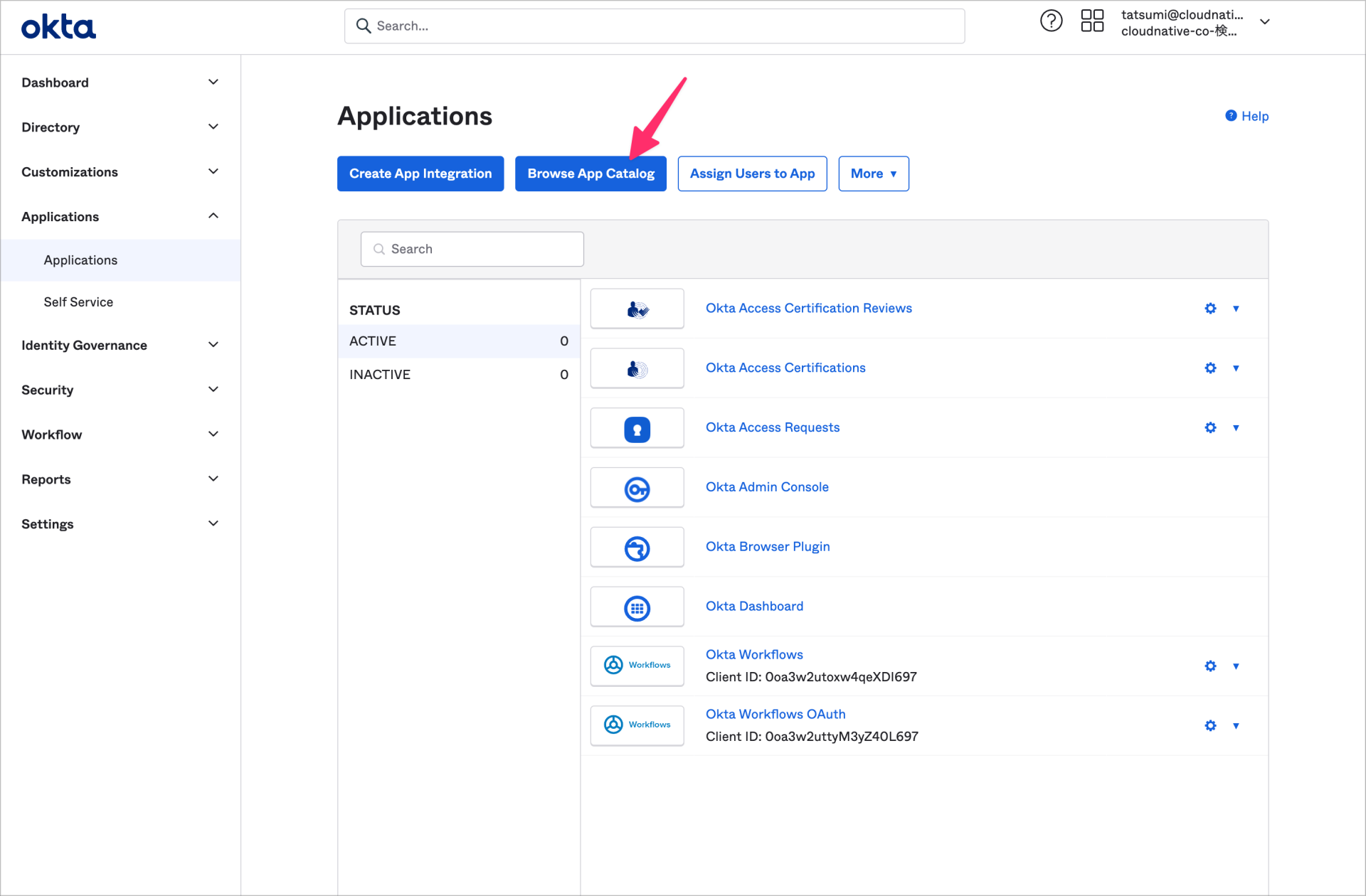Screen dimensions: 1366x896
Task: Select Self Service in the sidebar
Action: click(x=78, y=302)
